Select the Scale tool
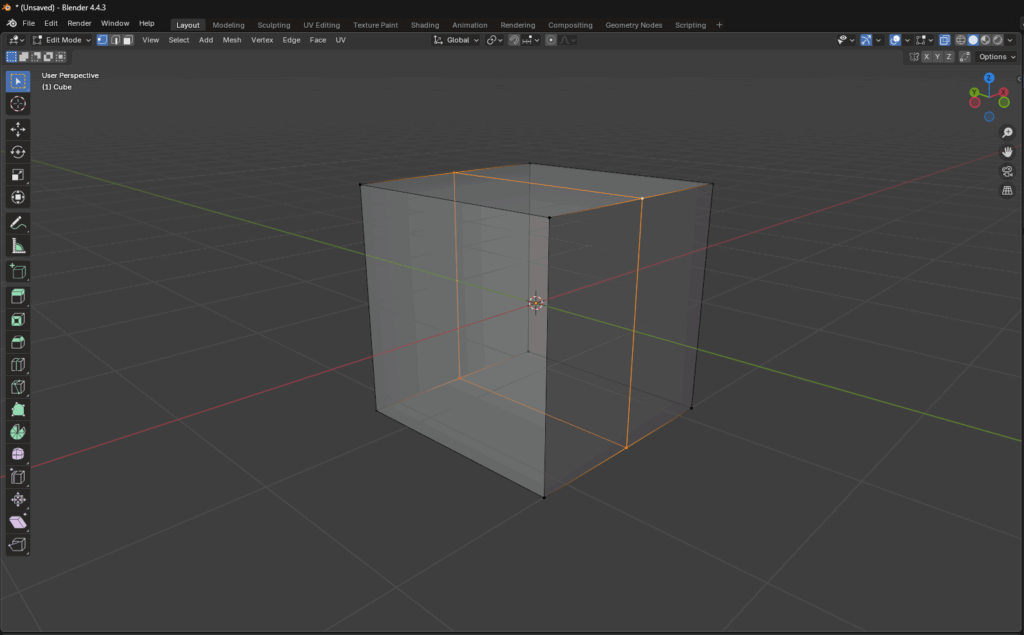The width and height of the screenshot is (1024, 635). tap(18, 174)
